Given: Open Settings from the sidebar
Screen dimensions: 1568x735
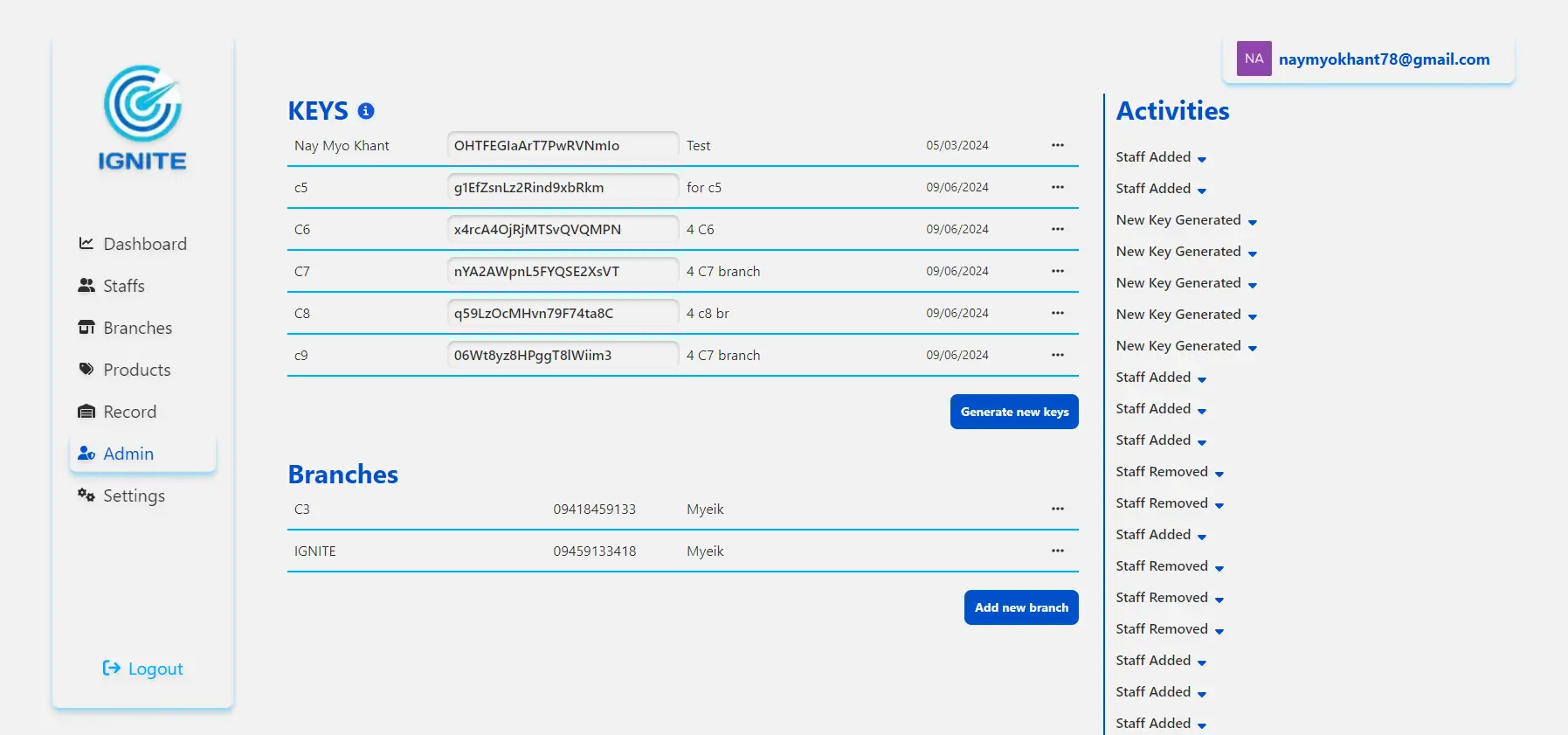Looking at the screenshot, I should [133, 496].
